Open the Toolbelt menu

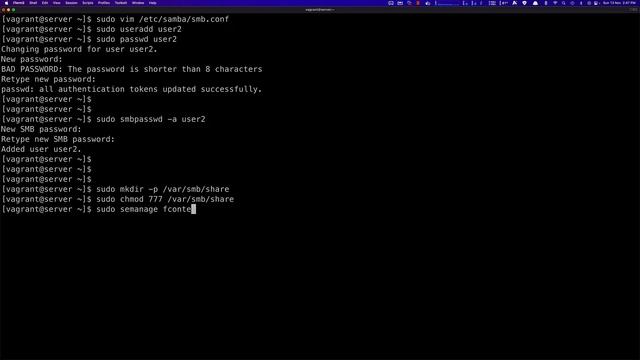[x=121, y=3]
